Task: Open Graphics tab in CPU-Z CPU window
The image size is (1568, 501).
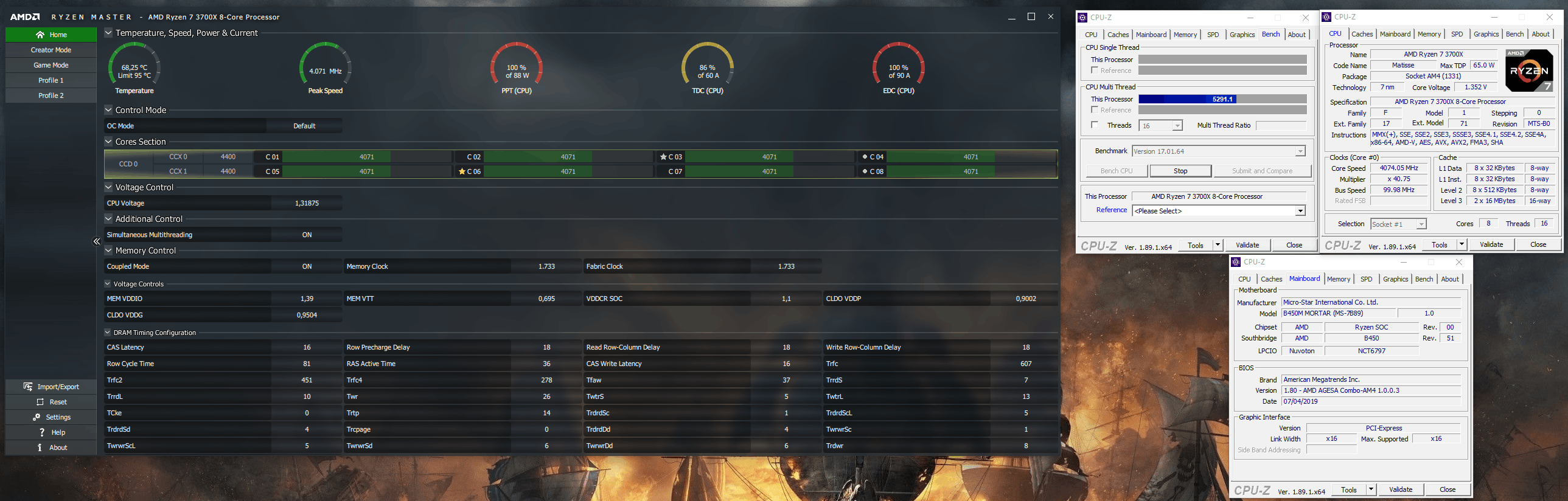Action: click(1486, 34)
